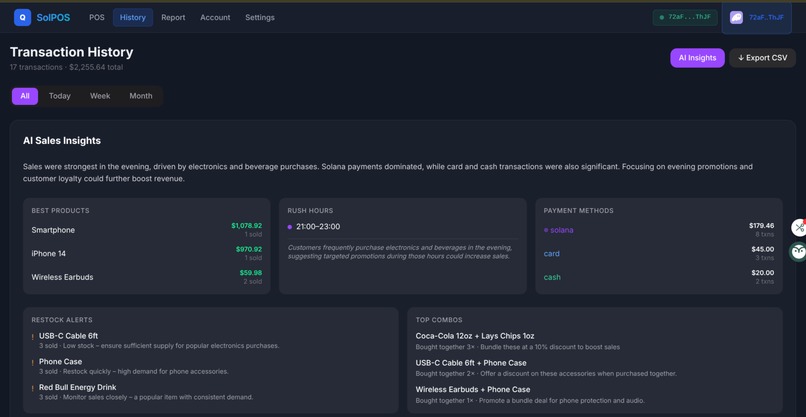The height and width of the screenshot is (417, 806).
Task: Click the TOP COMBOS header
Action: [x=439, y=320]
